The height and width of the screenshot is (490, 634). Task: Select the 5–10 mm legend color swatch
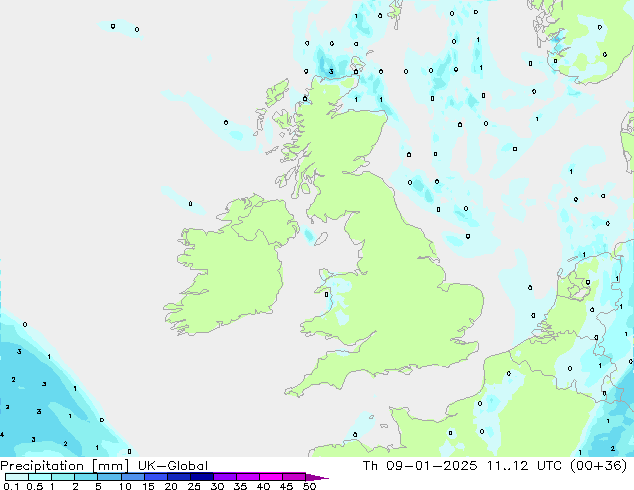coord(109,477)
